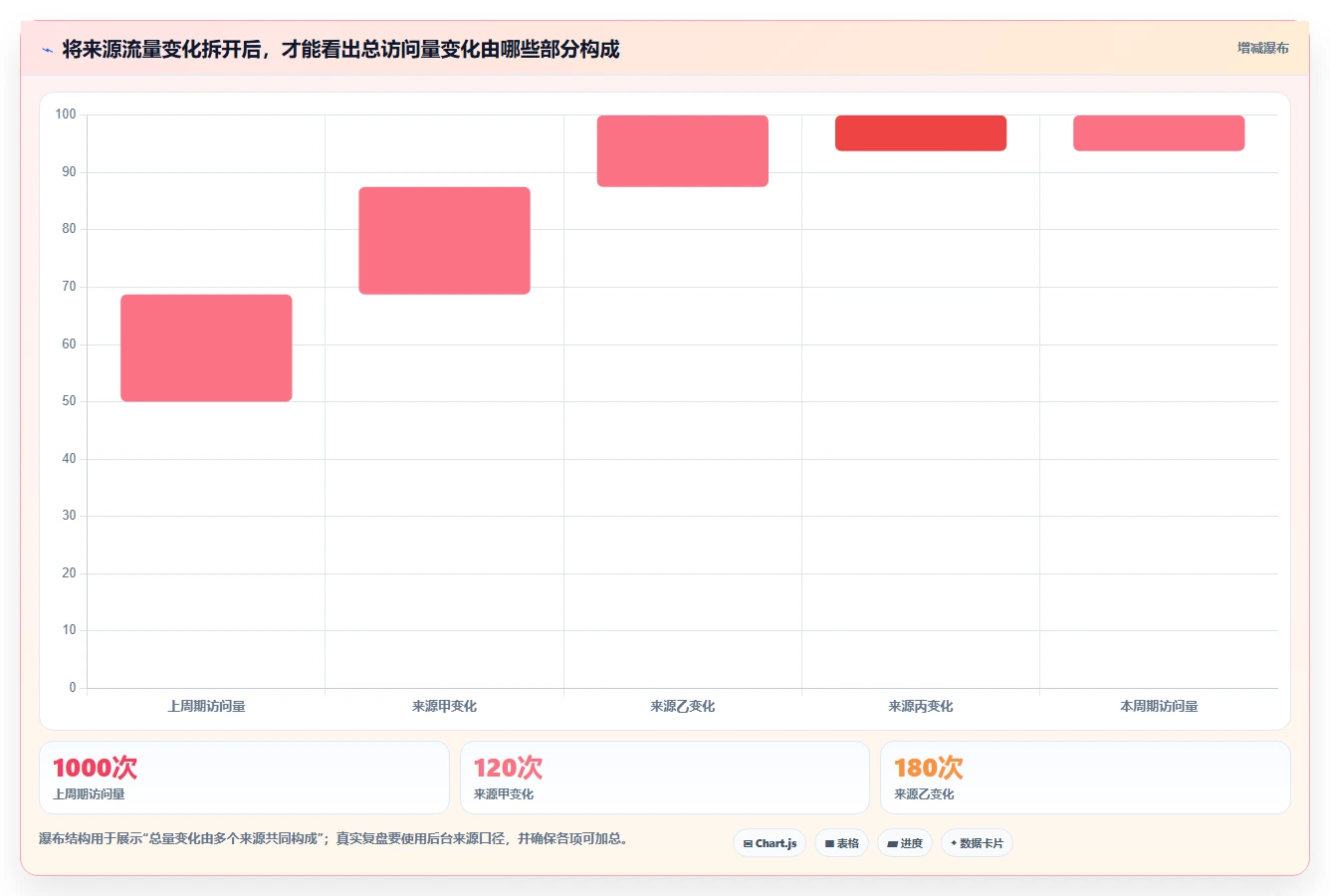Click the x-axis label 上周期访问量

coord(206,706)
